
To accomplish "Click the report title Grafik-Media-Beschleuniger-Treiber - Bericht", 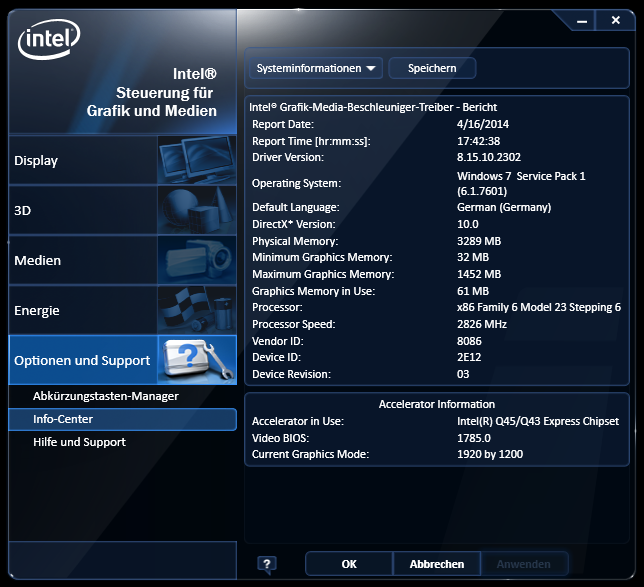I will [x=373, y=107].
